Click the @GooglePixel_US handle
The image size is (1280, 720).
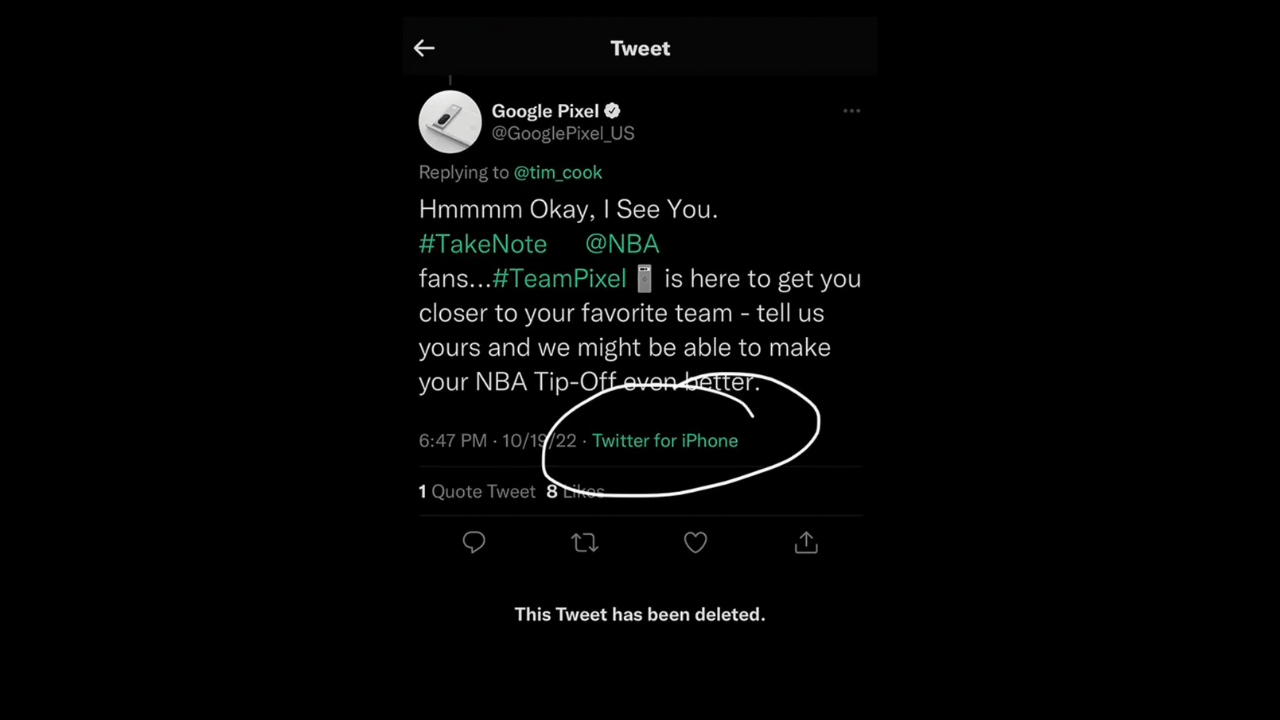pyautogui.click(x=562, y=133)
